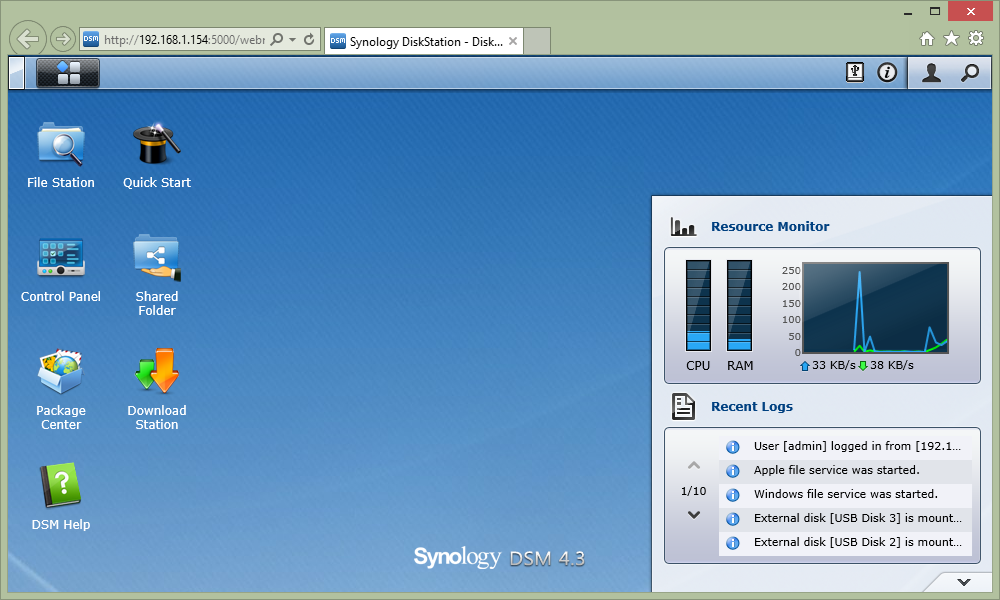Viewport: 1000px width, 600px height.
Task: Open Resource Monitor from widget title
Action: 770,226
